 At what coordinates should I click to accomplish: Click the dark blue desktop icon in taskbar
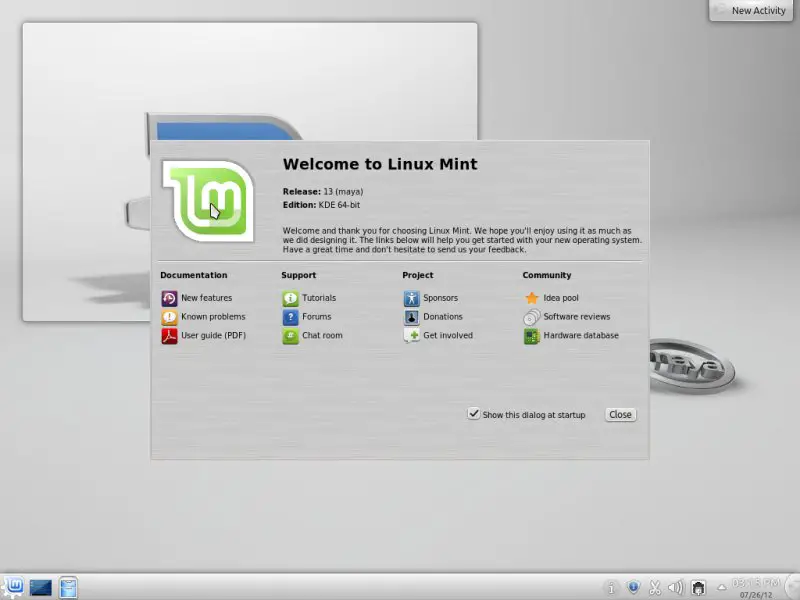click(40, 588)
